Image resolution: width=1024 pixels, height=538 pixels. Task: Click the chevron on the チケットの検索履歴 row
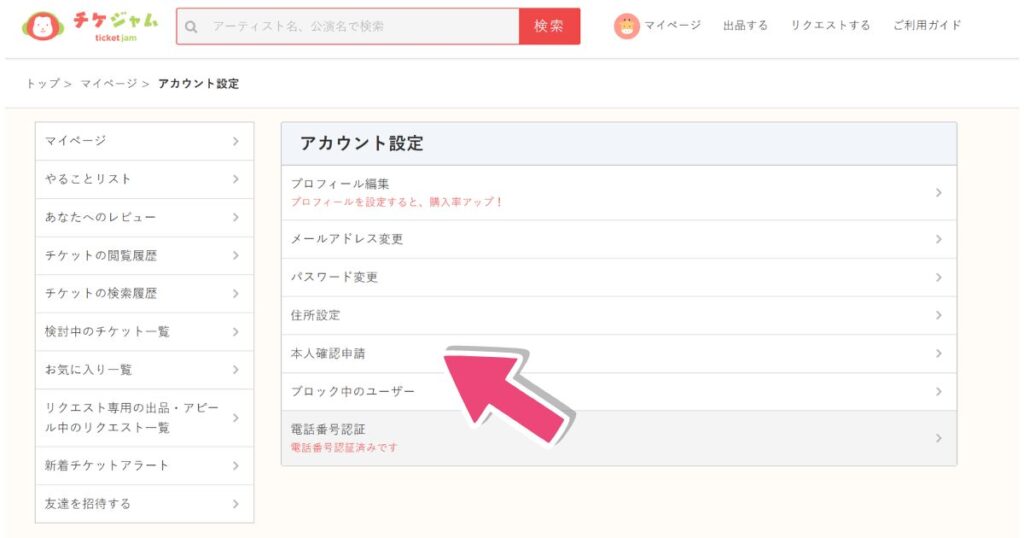236,294
